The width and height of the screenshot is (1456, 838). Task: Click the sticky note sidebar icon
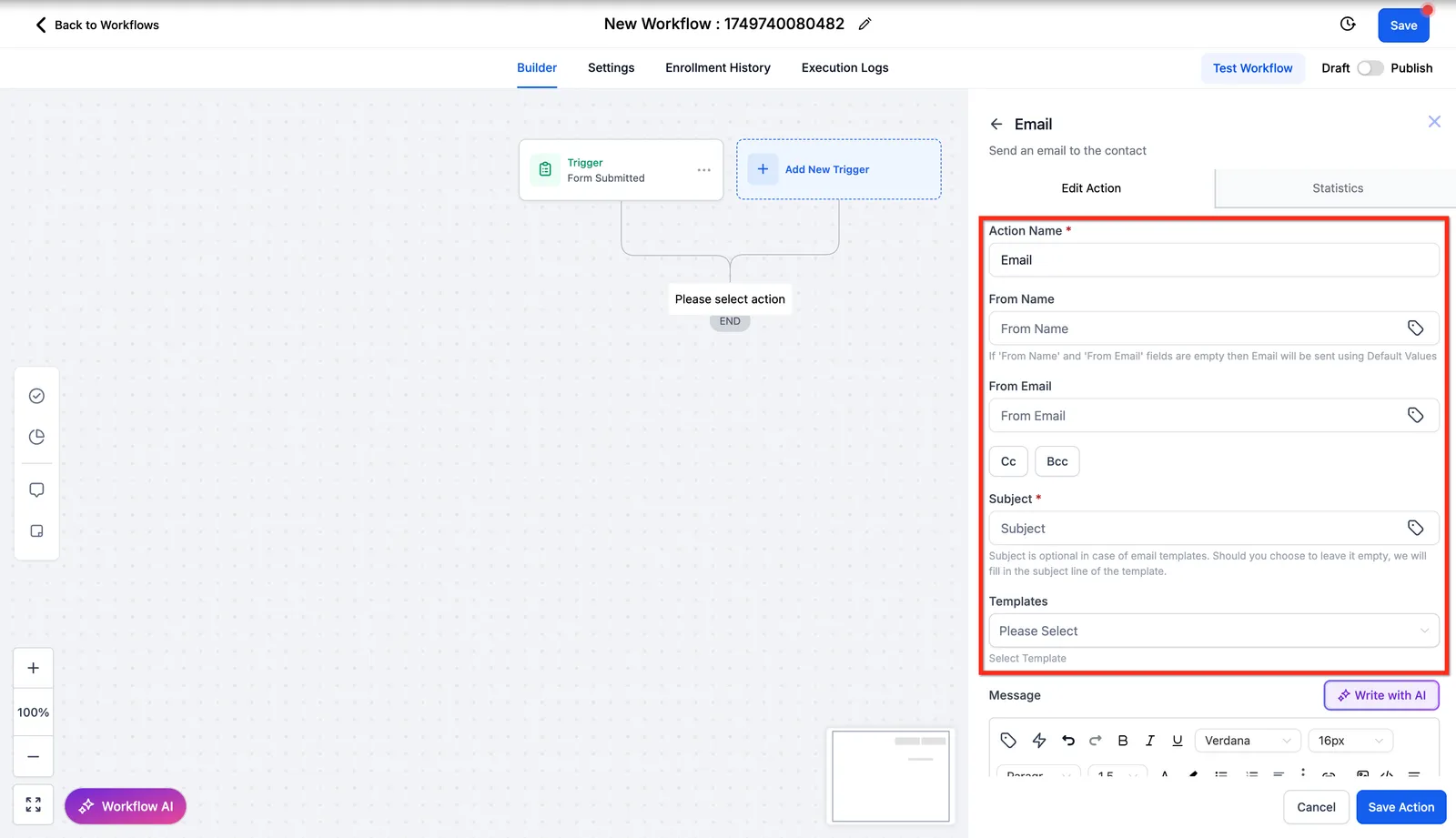pos(36,530)
